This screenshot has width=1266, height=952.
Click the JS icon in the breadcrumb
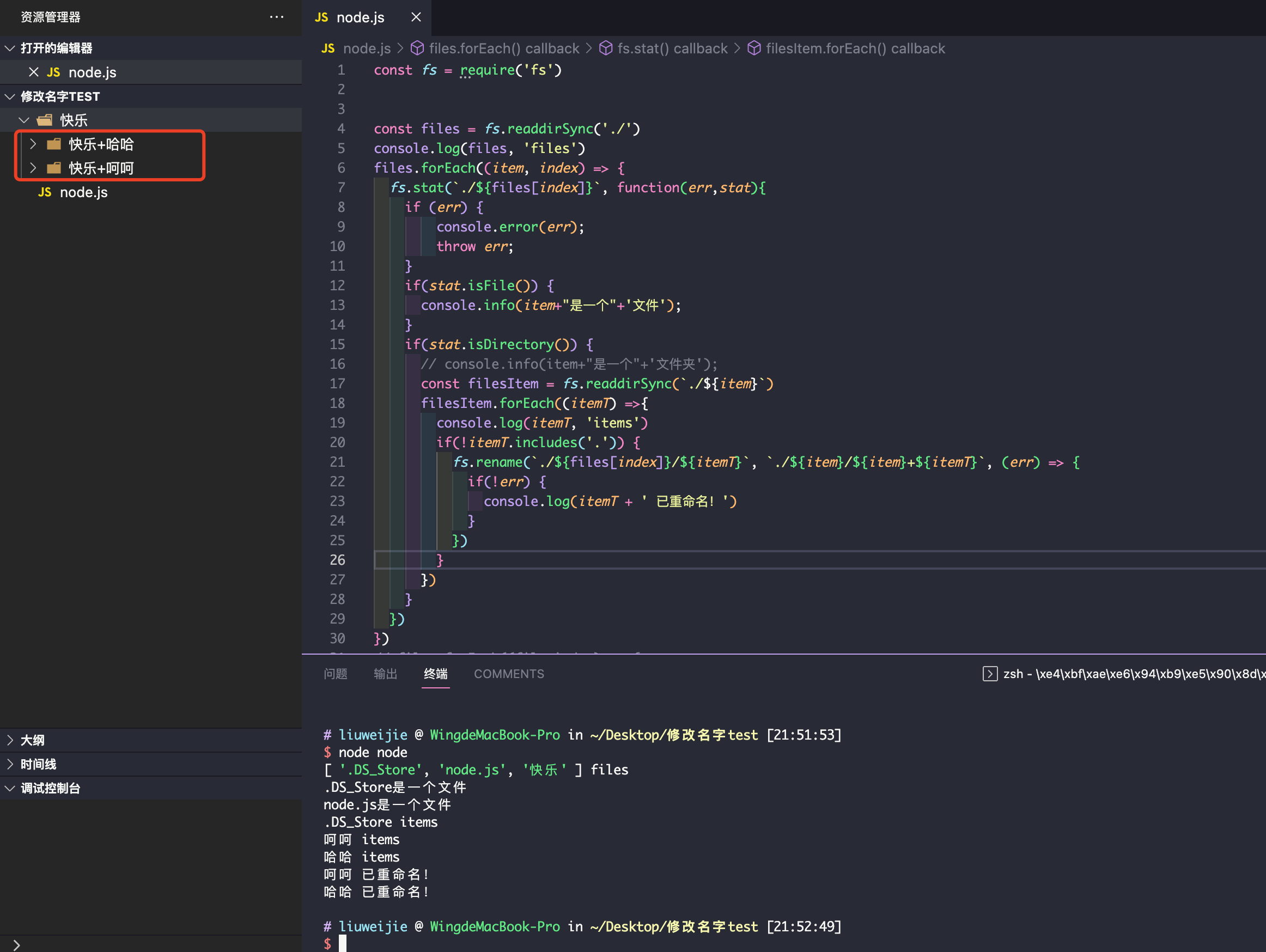pyautogui.click(x=328, y=48)
